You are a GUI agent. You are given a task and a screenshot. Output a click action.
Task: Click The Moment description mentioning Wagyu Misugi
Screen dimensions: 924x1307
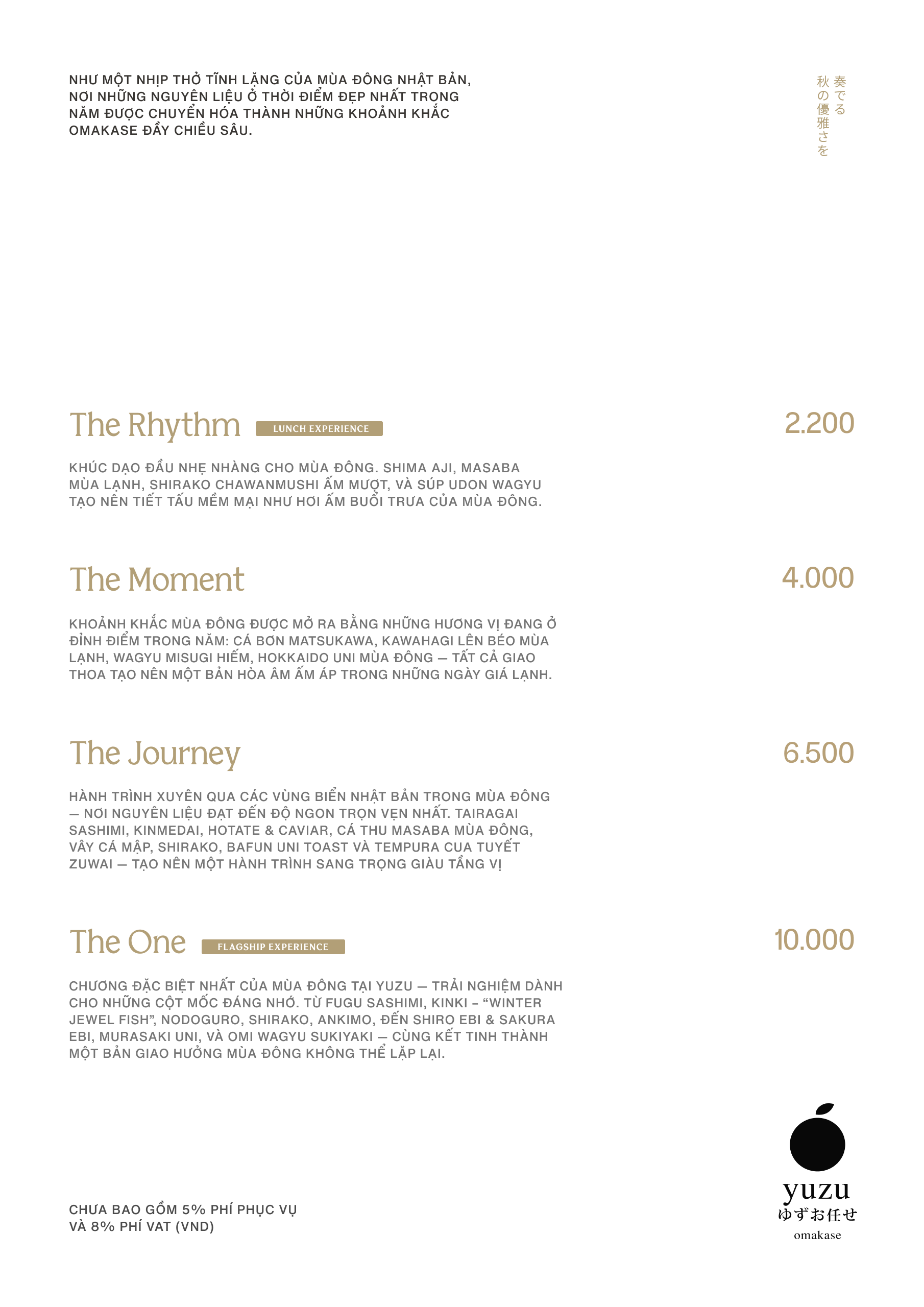pos(312,649)
